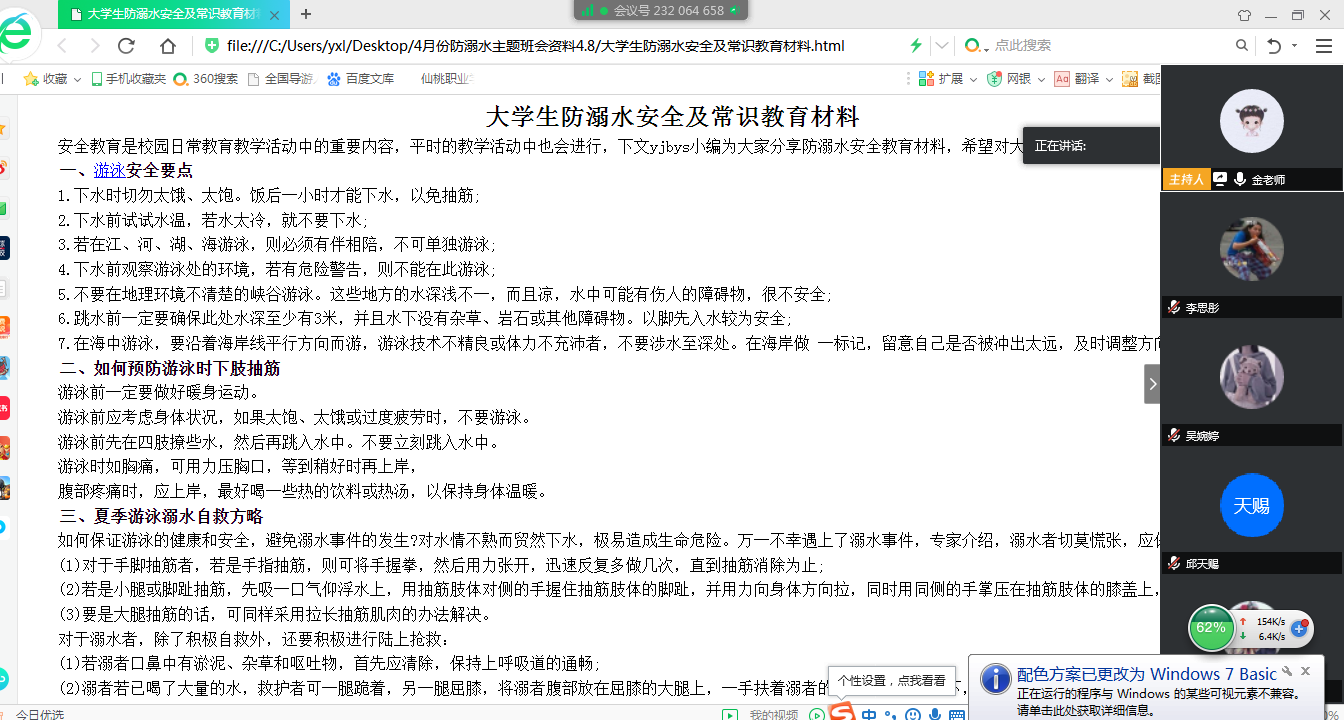Screen dimensions: 1344x720
Task: Open the browser hamburger main menu
Action: pyautogui.click(x=1323, y=46)
